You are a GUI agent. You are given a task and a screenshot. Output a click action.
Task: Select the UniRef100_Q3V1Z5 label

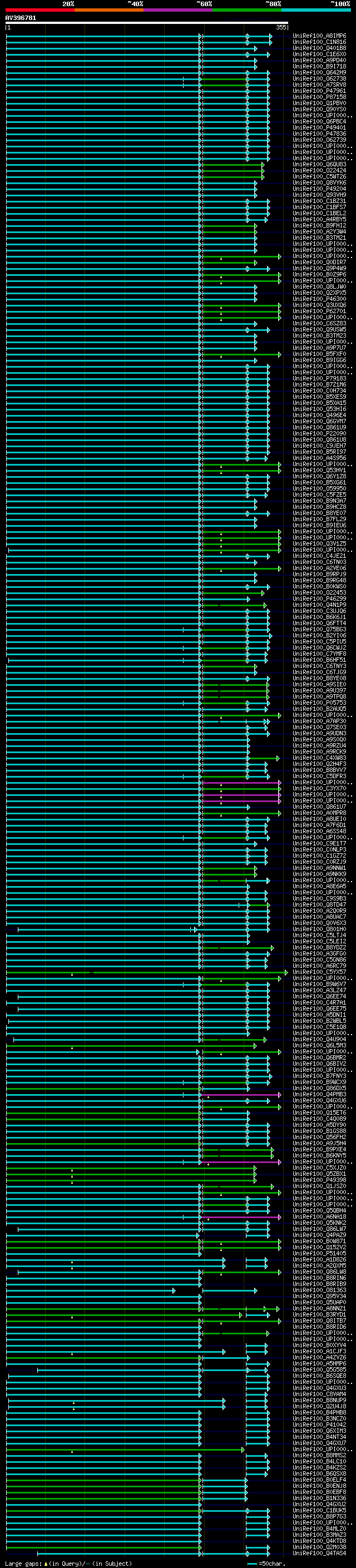(319, 543)
